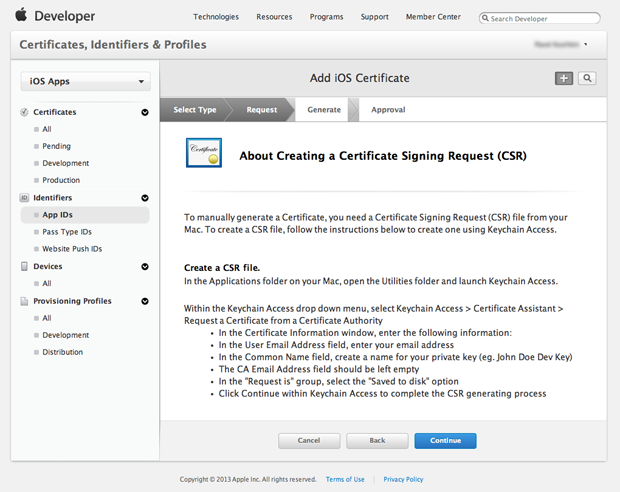620x492 pixels.
Task: Click the Provisioning Profiles document icon
Action: click(24, 301)
